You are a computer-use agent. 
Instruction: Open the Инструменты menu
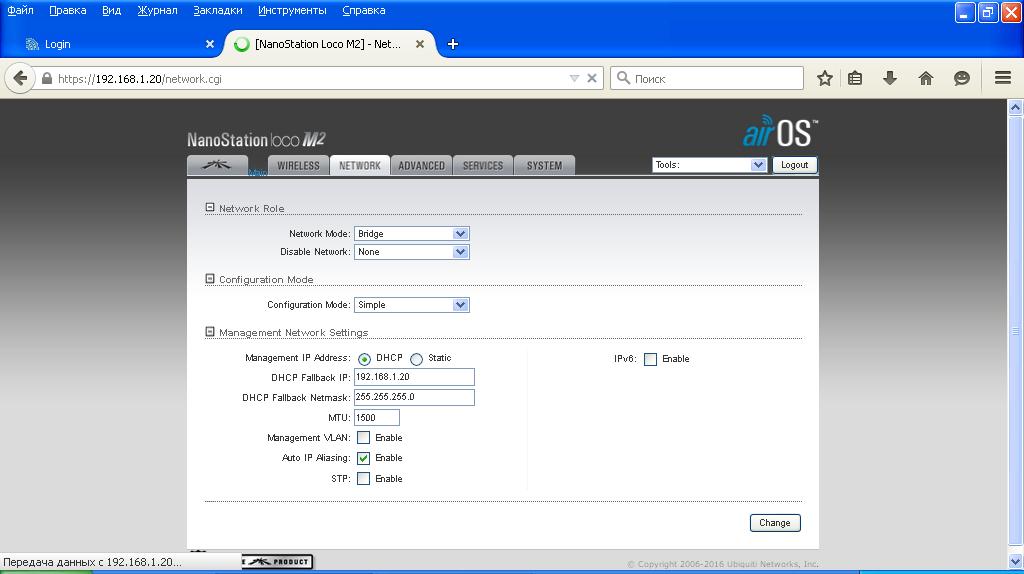click(x=293, y=10)
